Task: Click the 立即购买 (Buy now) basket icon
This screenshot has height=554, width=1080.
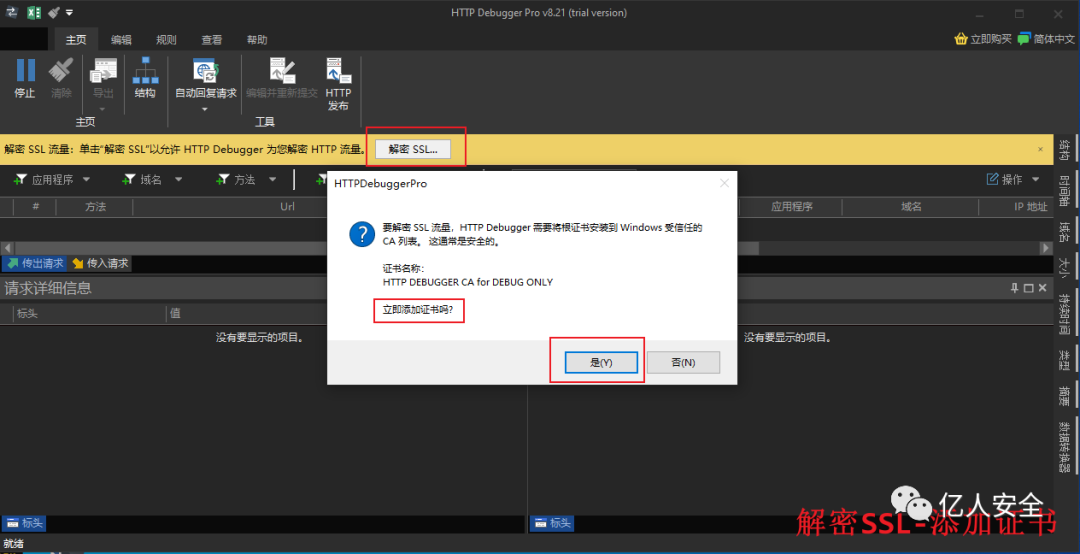Action: (x=961, y=39)
